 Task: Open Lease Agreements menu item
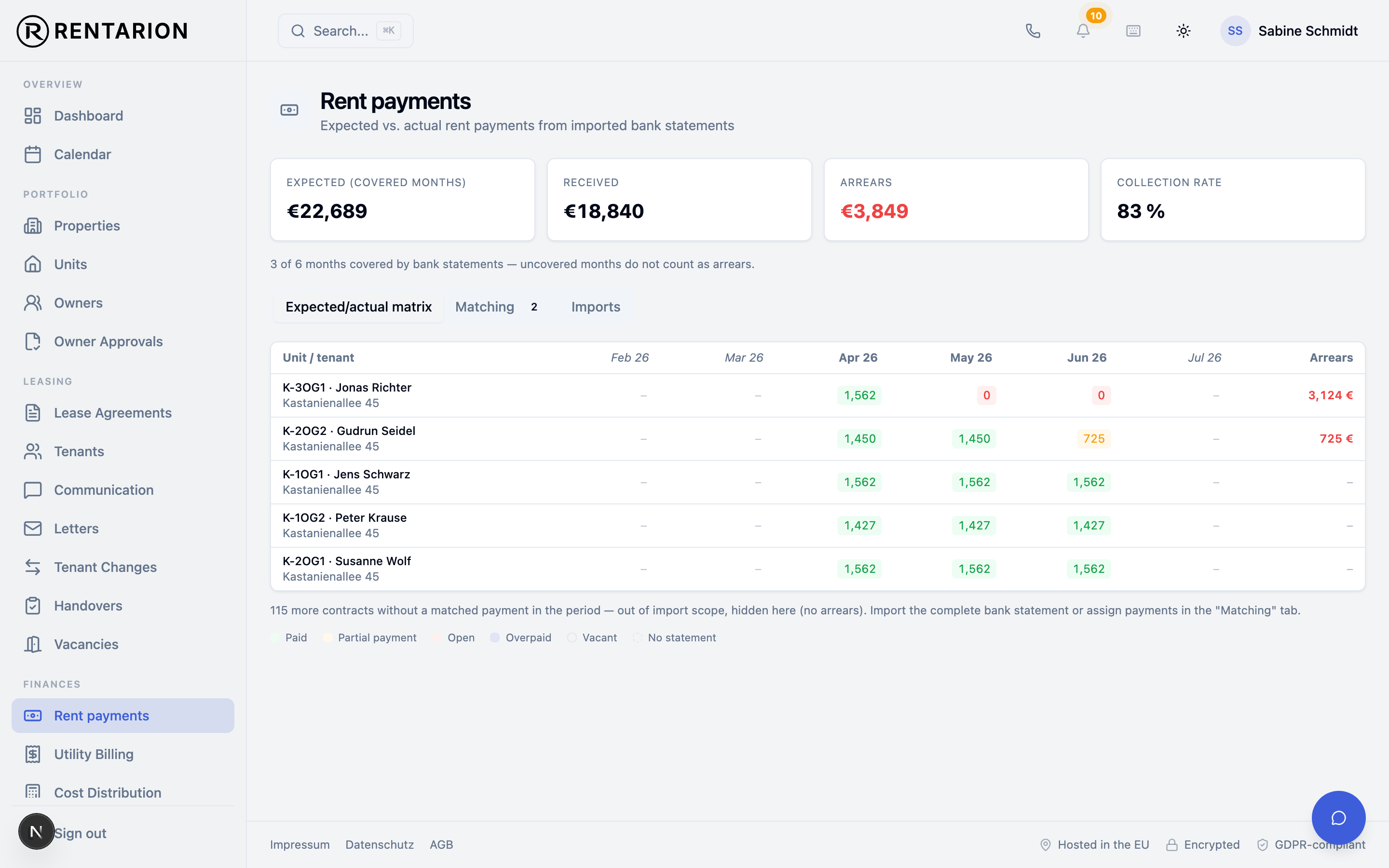[x=123, y=413]
